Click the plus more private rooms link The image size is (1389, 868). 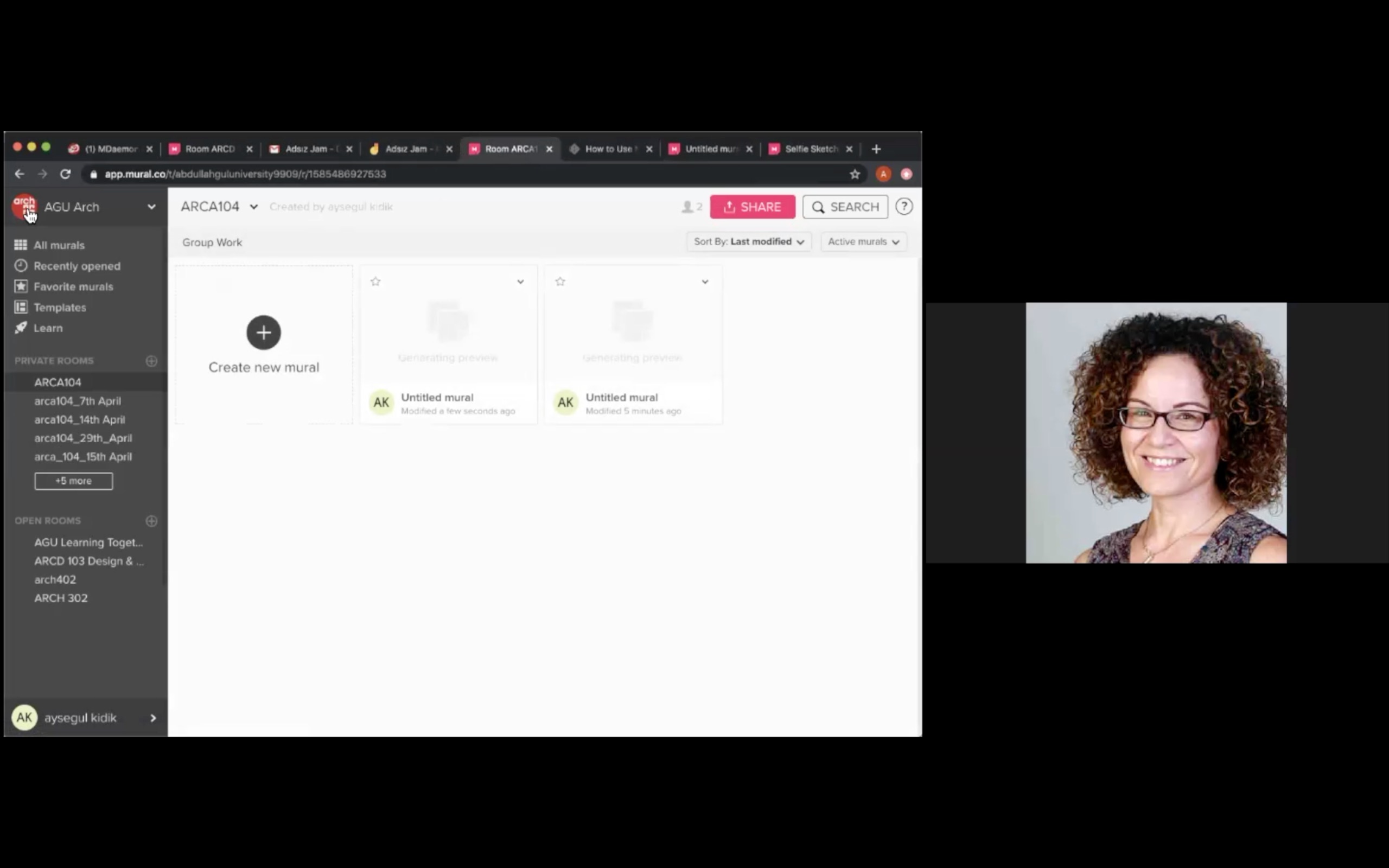click(73, 480)
